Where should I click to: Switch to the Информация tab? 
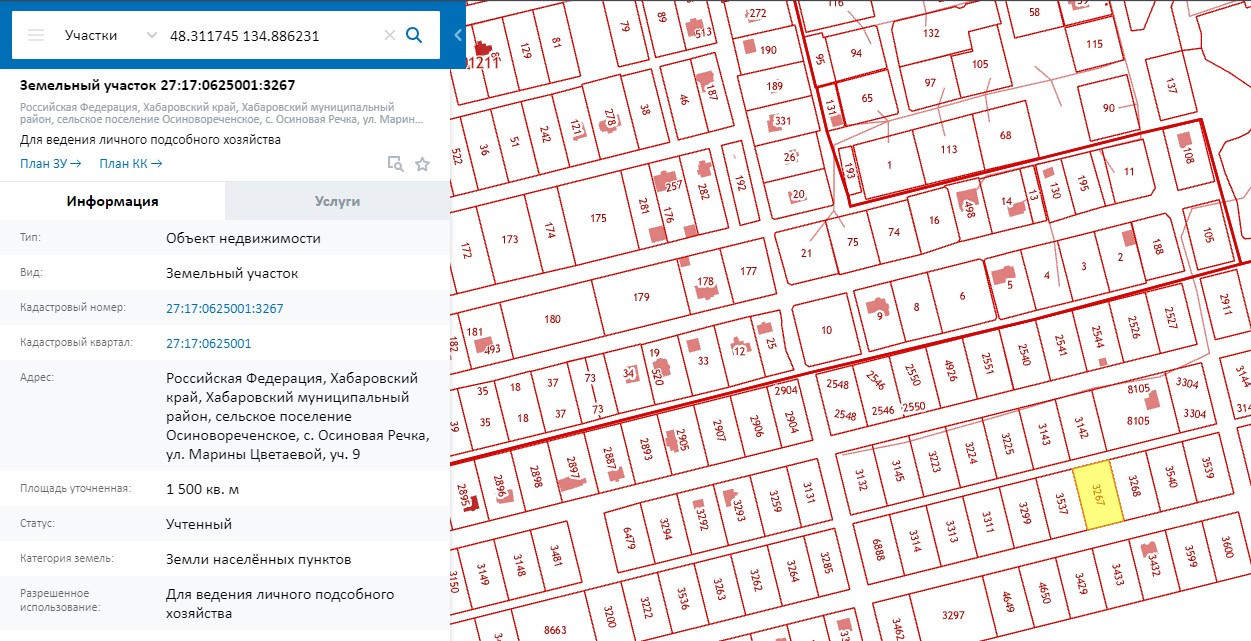coord(113,201)
